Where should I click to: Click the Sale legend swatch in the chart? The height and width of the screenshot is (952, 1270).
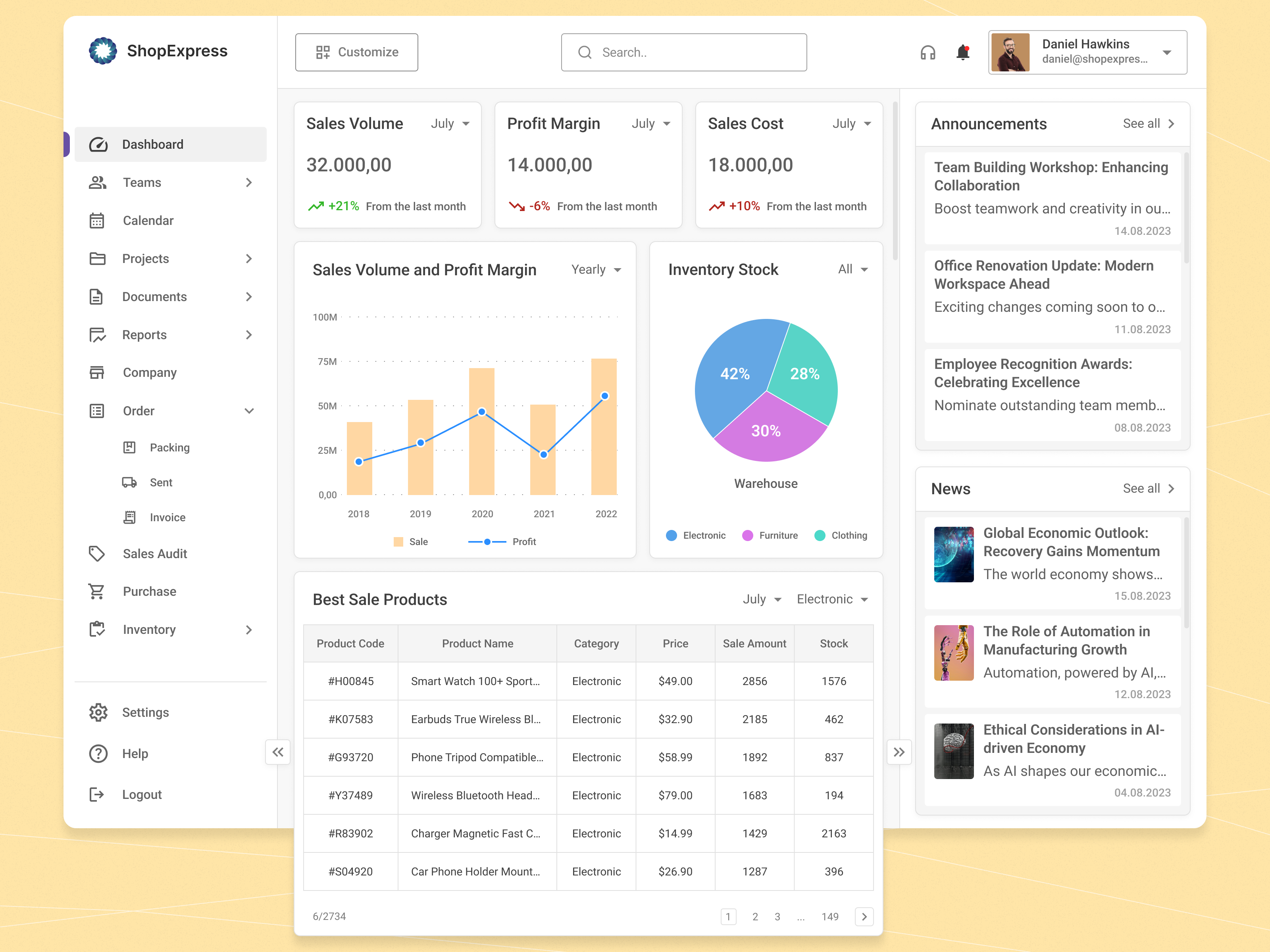tap(398, 541)
